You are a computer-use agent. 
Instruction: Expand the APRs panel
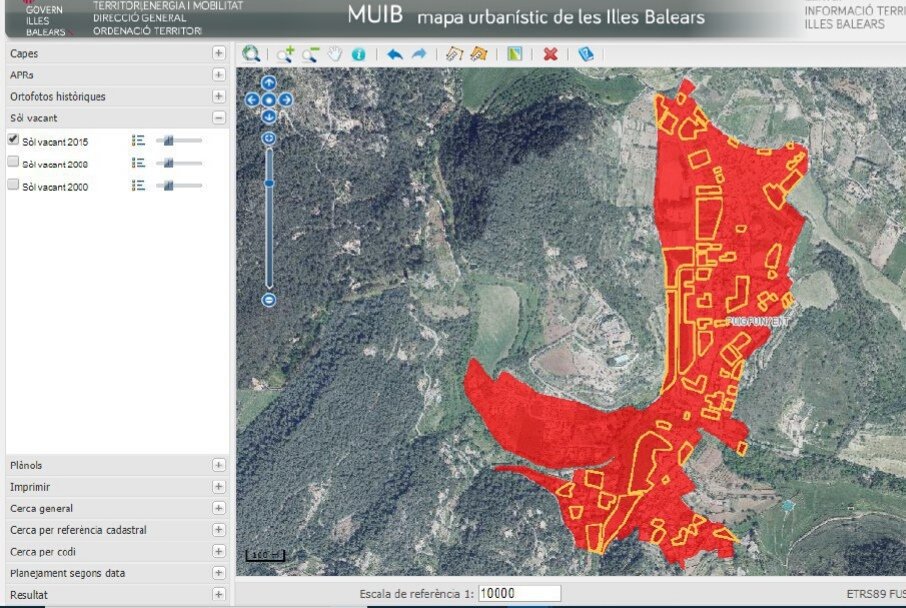coord(218,75)
